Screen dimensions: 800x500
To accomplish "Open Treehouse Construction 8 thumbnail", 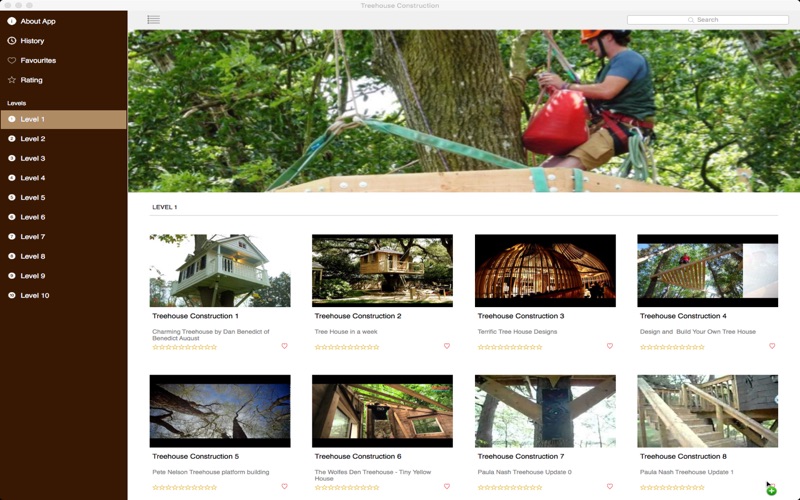I will pyautogui.click(x=708, y=411).
